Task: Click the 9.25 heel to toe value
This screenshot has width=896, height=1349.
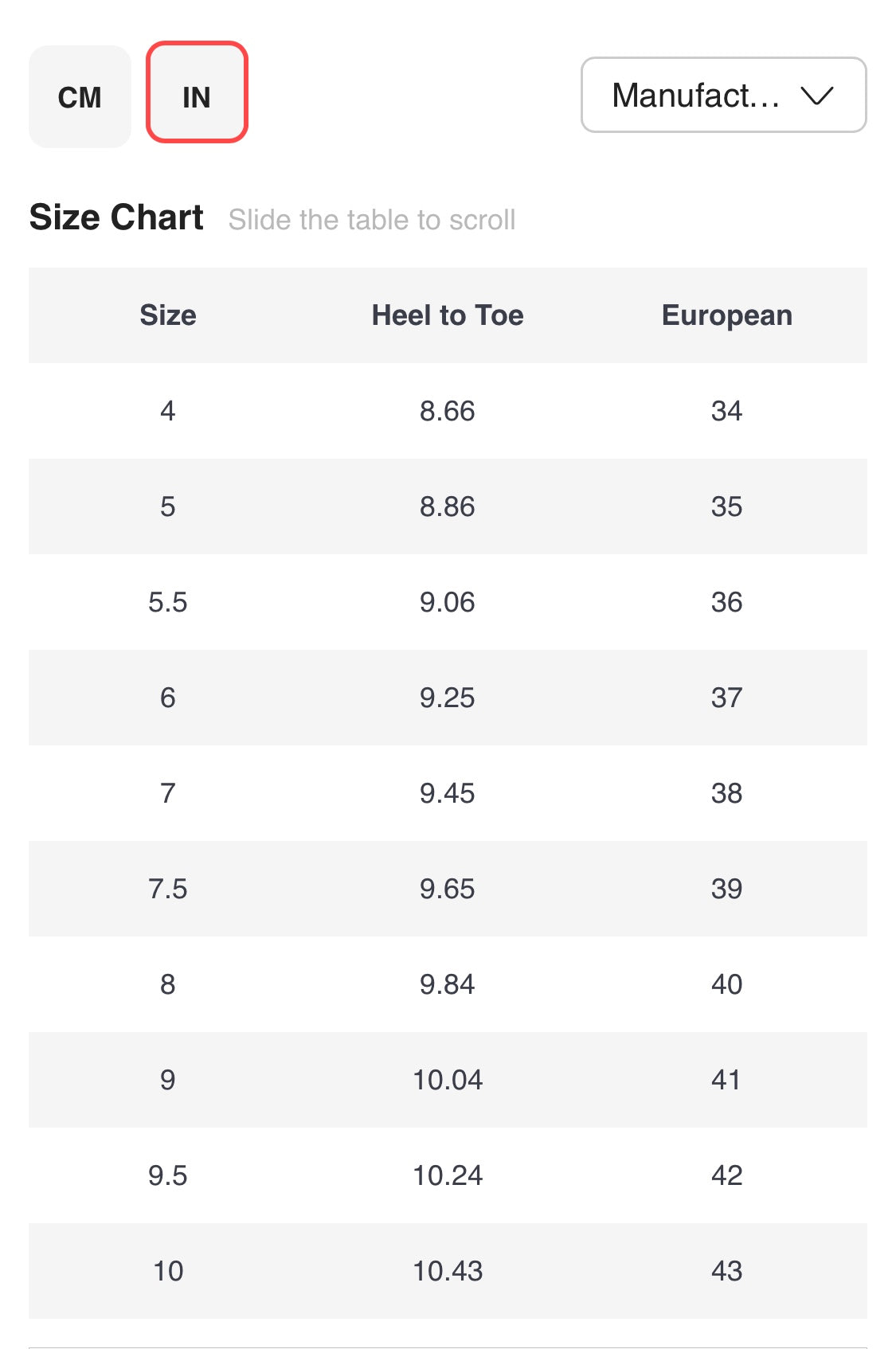Action: point(448,698)
